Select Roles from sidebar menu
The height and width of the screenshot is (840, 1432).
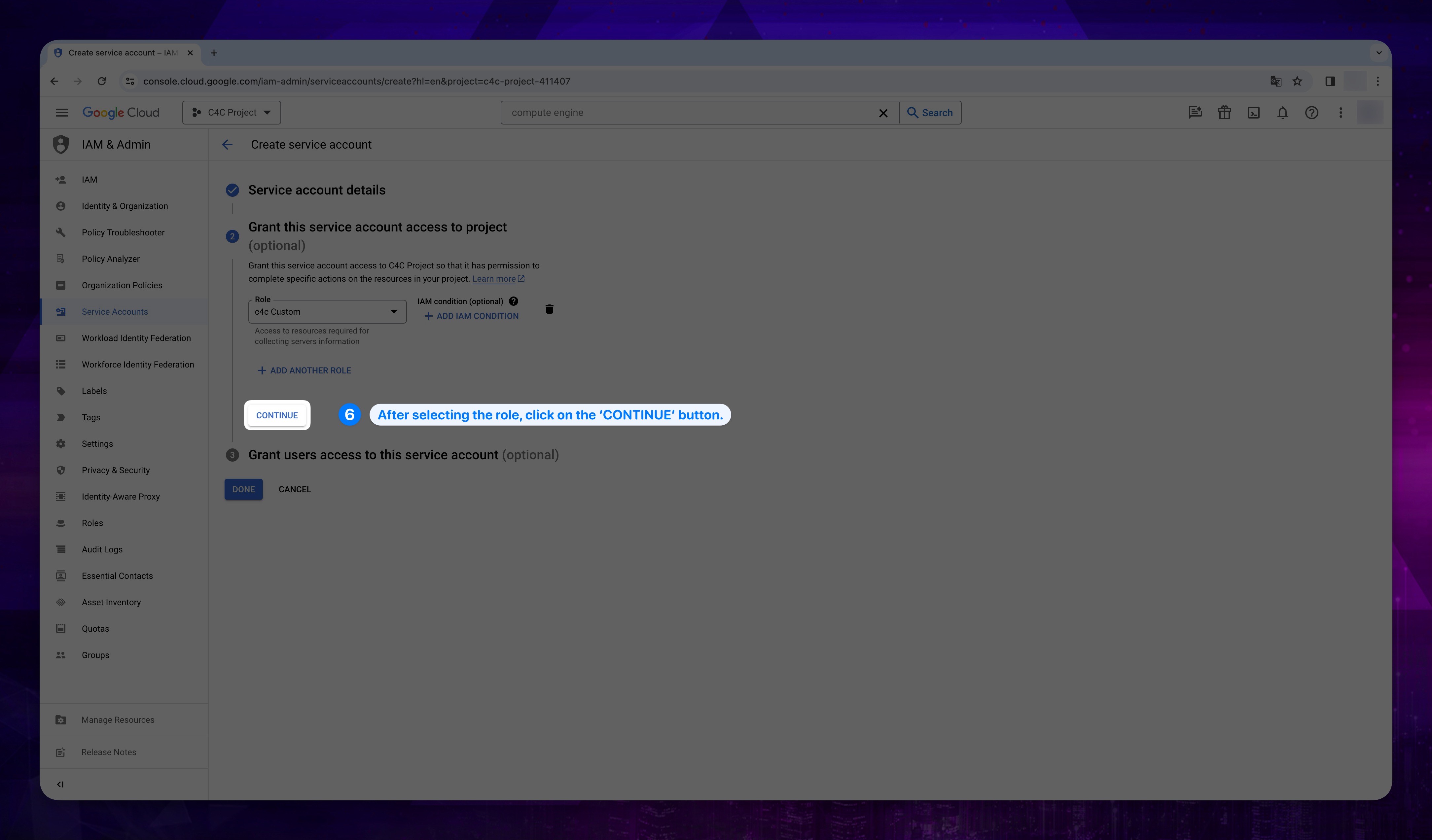point(91,522)
